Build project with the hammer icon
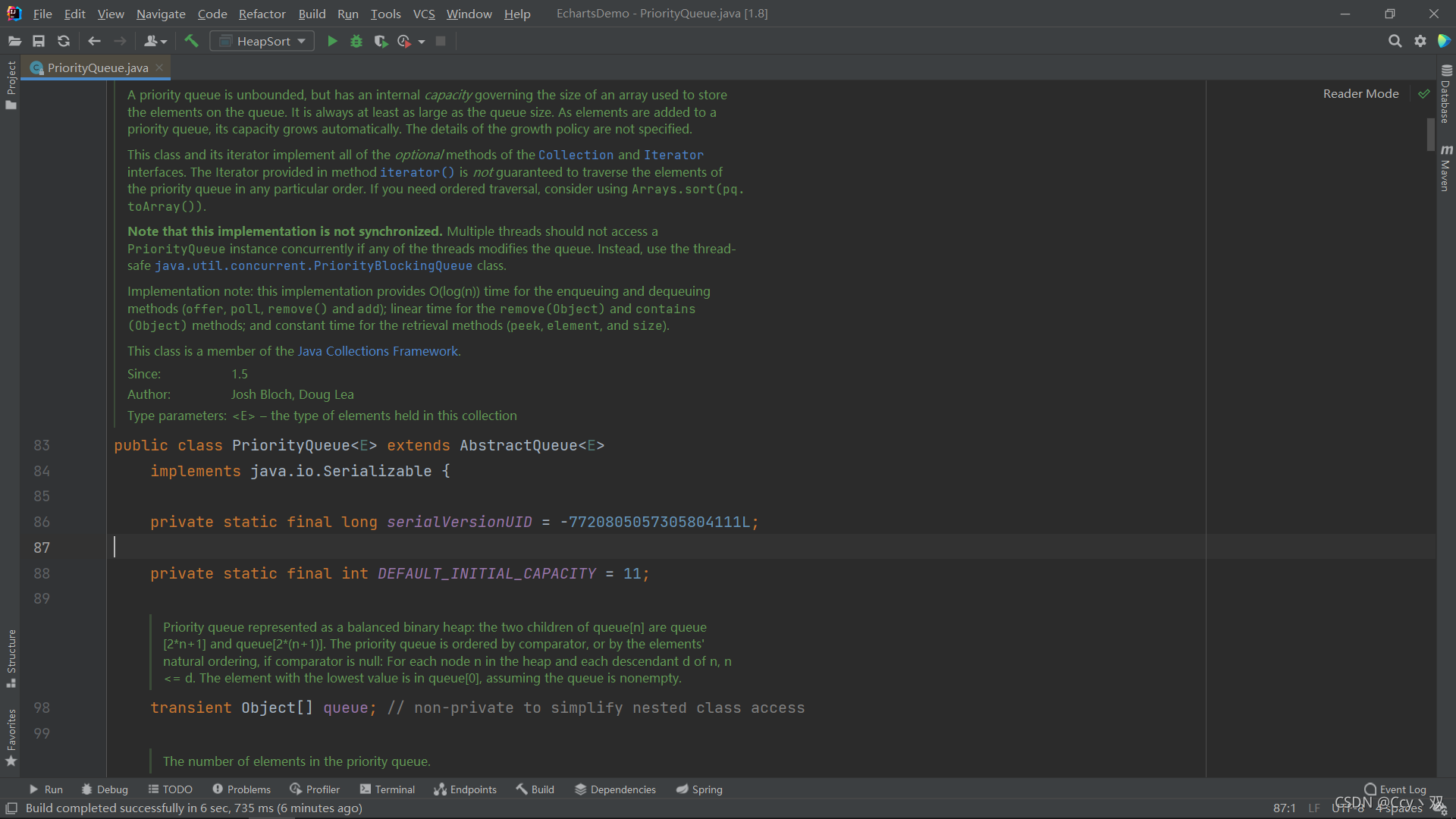 (191, 41)
